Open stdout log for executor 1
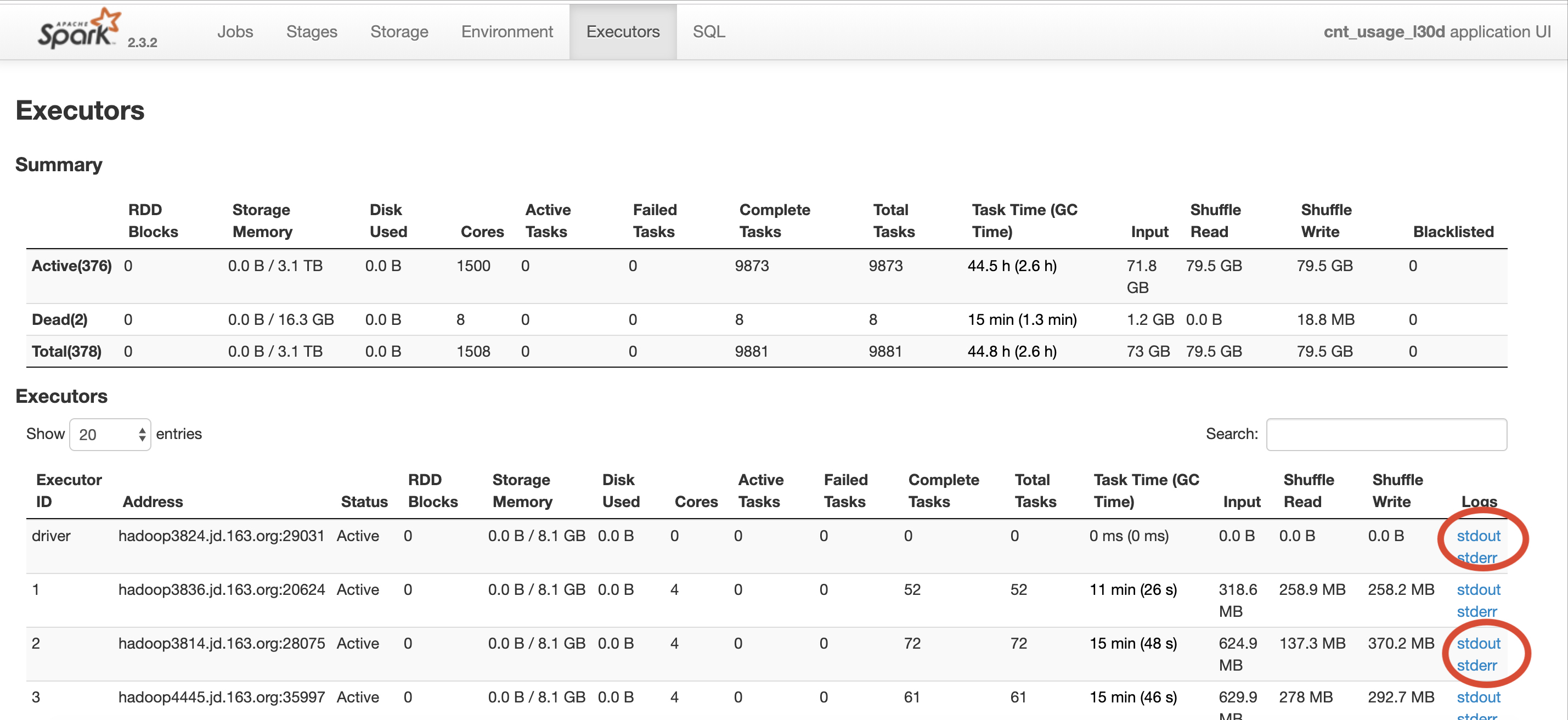The width and height of the screenshot is (1568, 720). pyautogui.click(x=1478, y=590)
